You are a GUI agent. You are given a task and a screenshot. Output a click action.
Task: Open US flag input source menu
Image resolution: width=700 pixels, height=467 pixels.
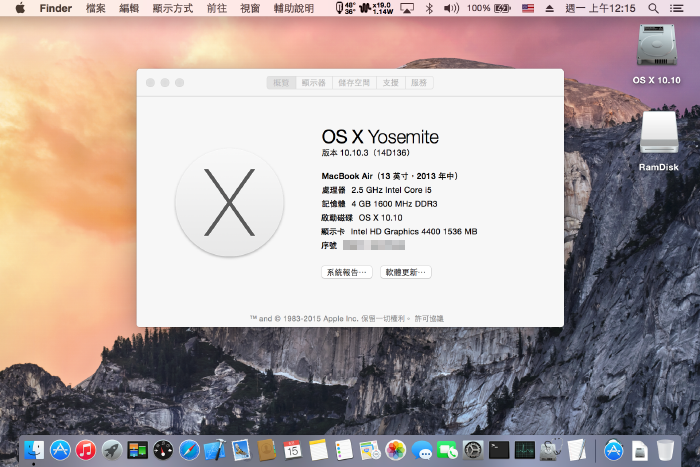[x=528, y=8]
